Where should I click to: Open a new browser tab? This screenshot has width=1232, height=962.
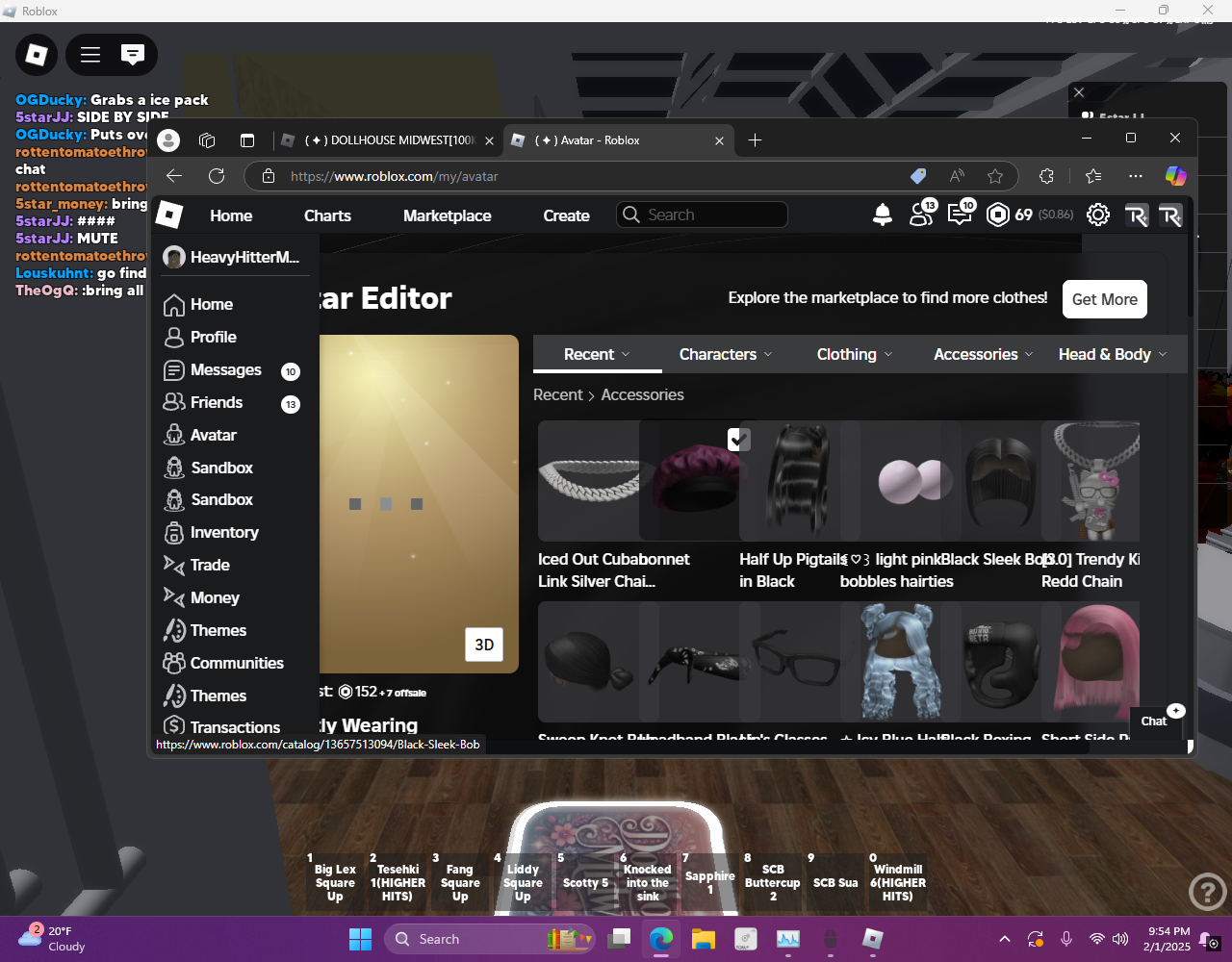click(x=755, y=140)
